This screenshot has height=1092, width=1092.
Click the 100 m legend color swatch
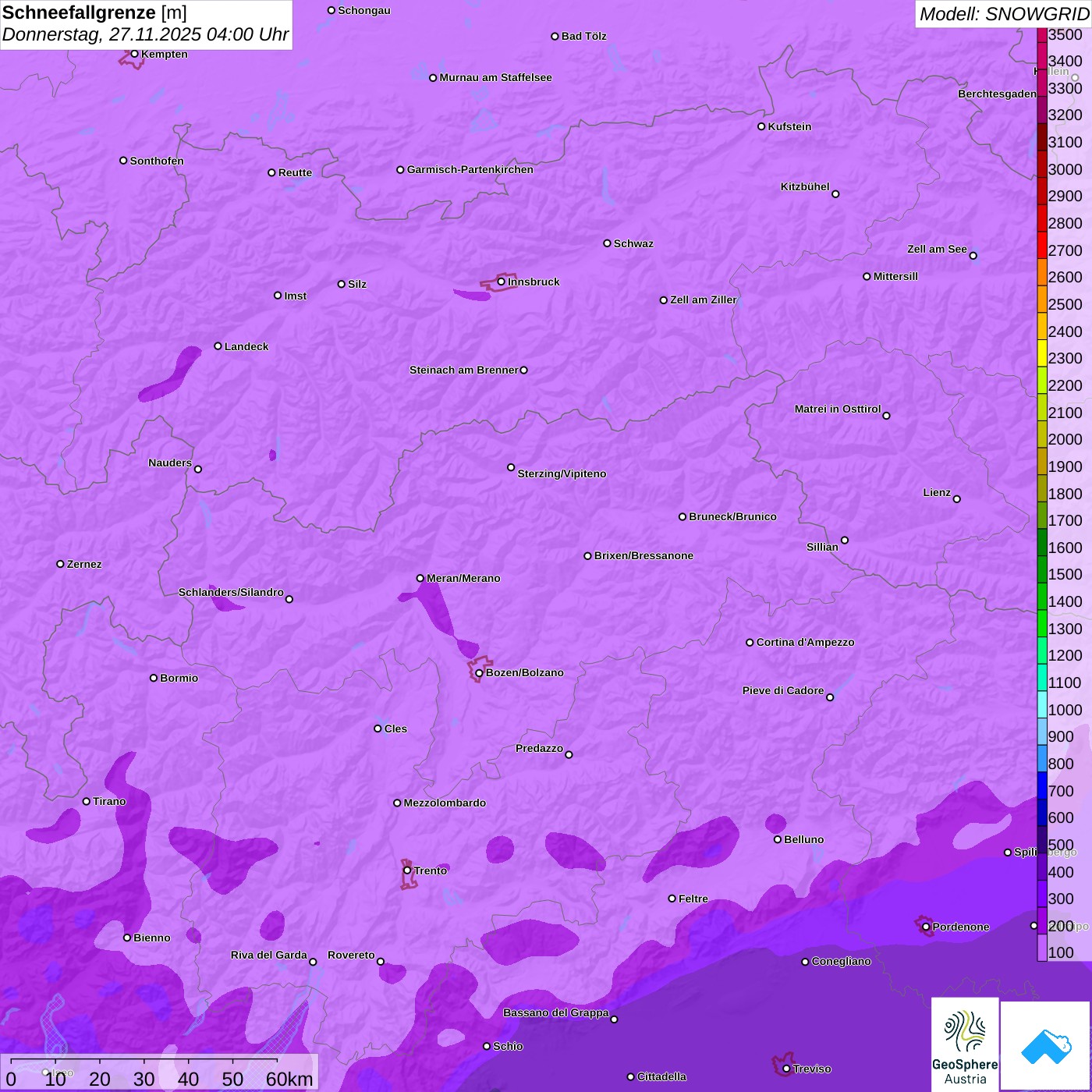tap(1042, 948)
